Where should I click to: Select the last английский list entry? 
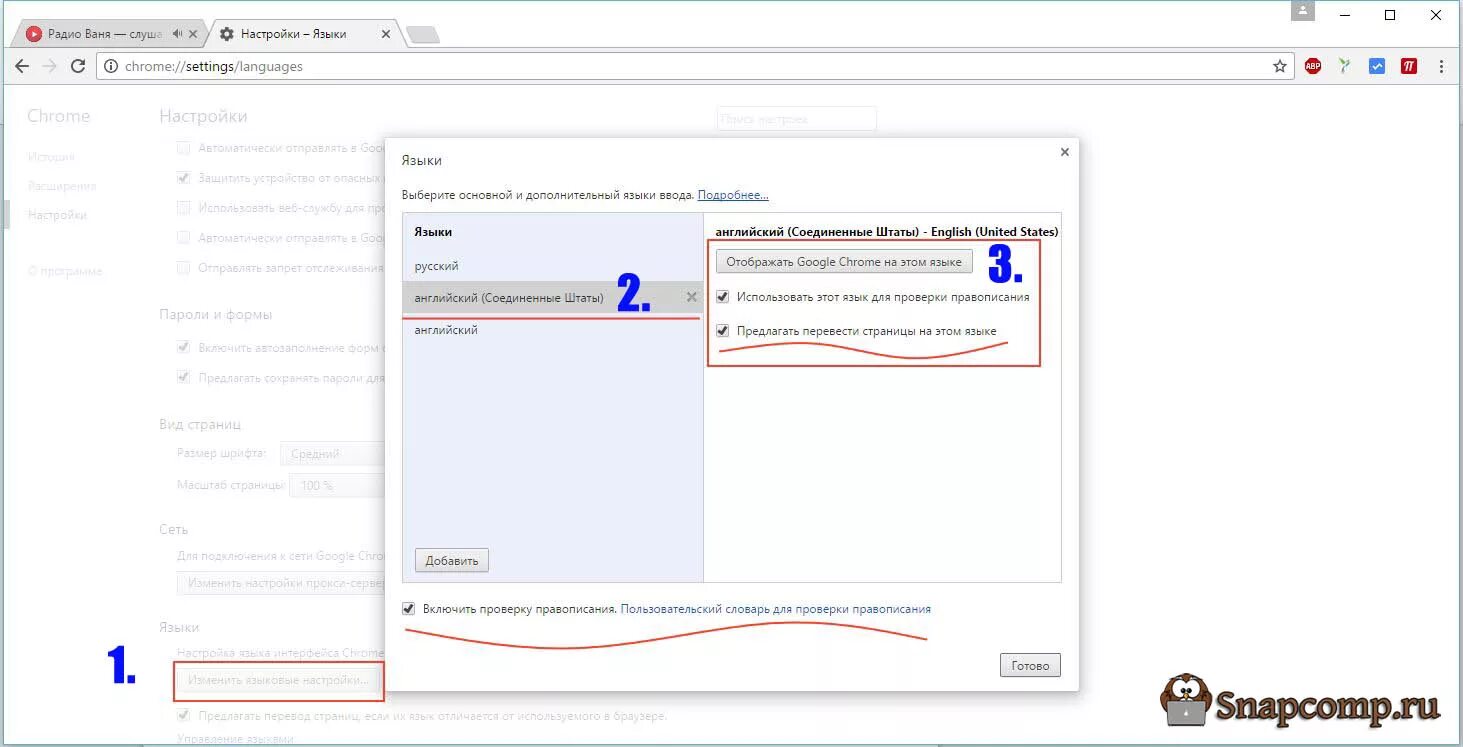coord(553,330)
